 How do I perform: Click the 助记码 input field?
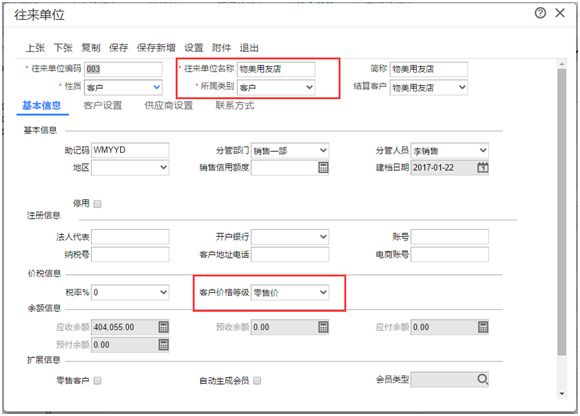130,150
